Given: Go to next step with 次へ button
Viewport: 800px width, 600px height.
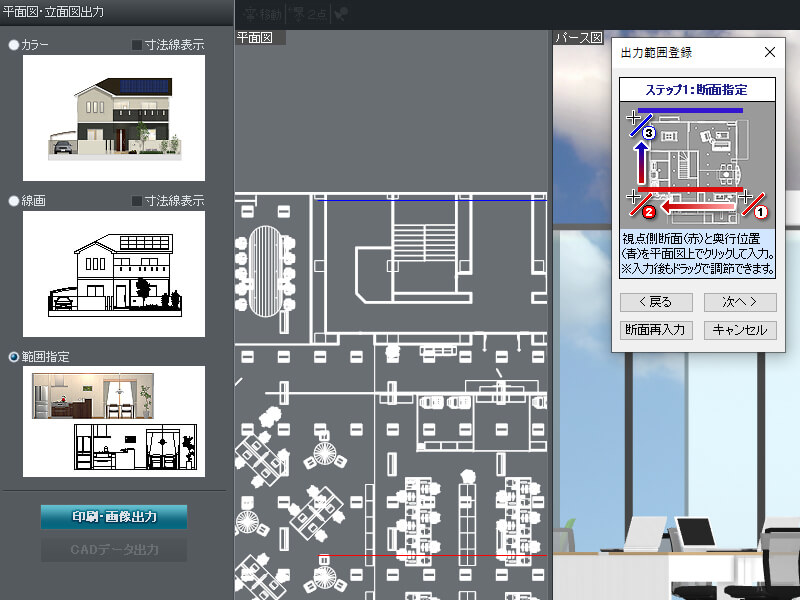Looking at the screenshot, I should [x=739, y=302].
